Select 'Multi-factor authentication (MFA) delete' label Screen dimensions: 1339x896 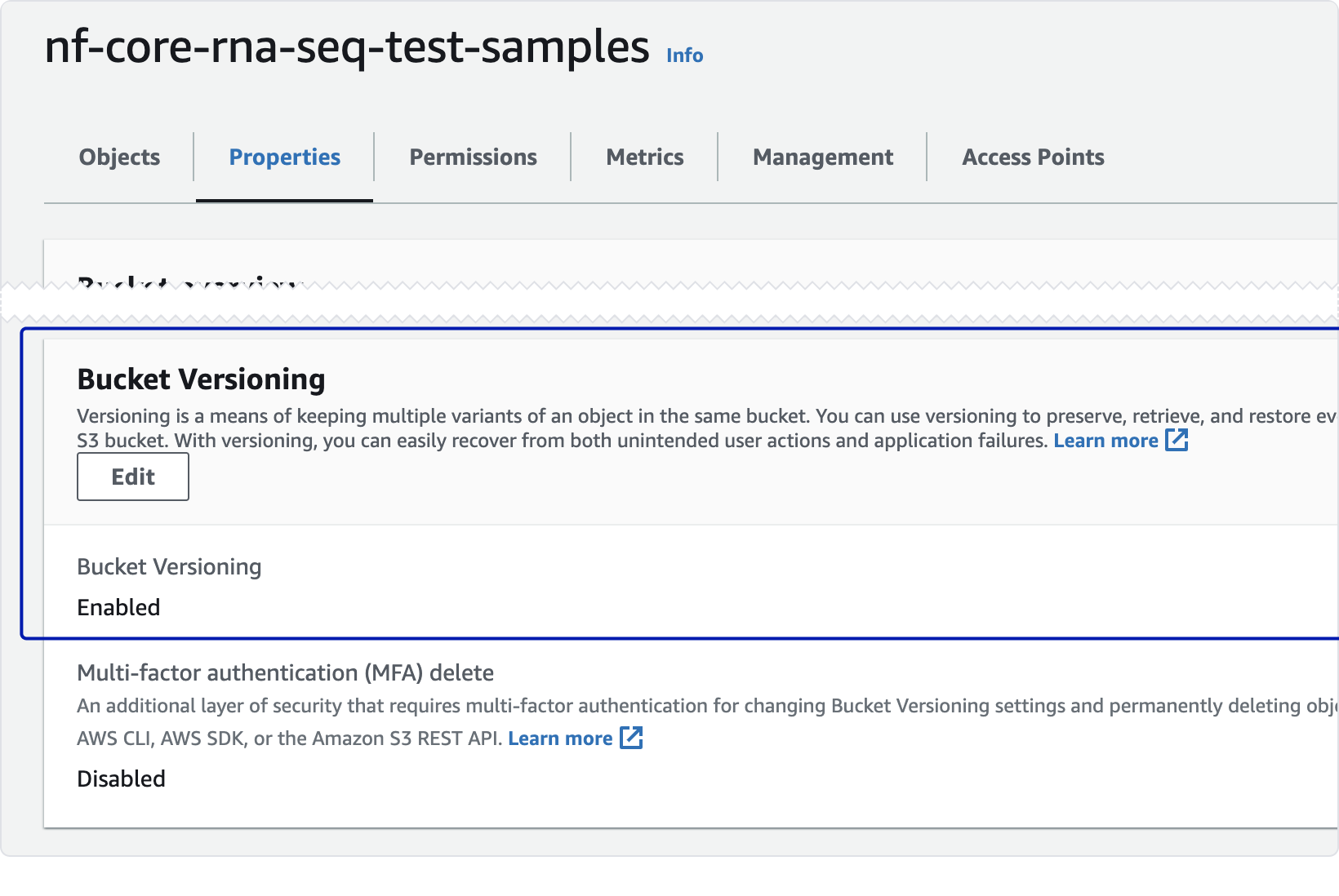(x=285, y=672)
